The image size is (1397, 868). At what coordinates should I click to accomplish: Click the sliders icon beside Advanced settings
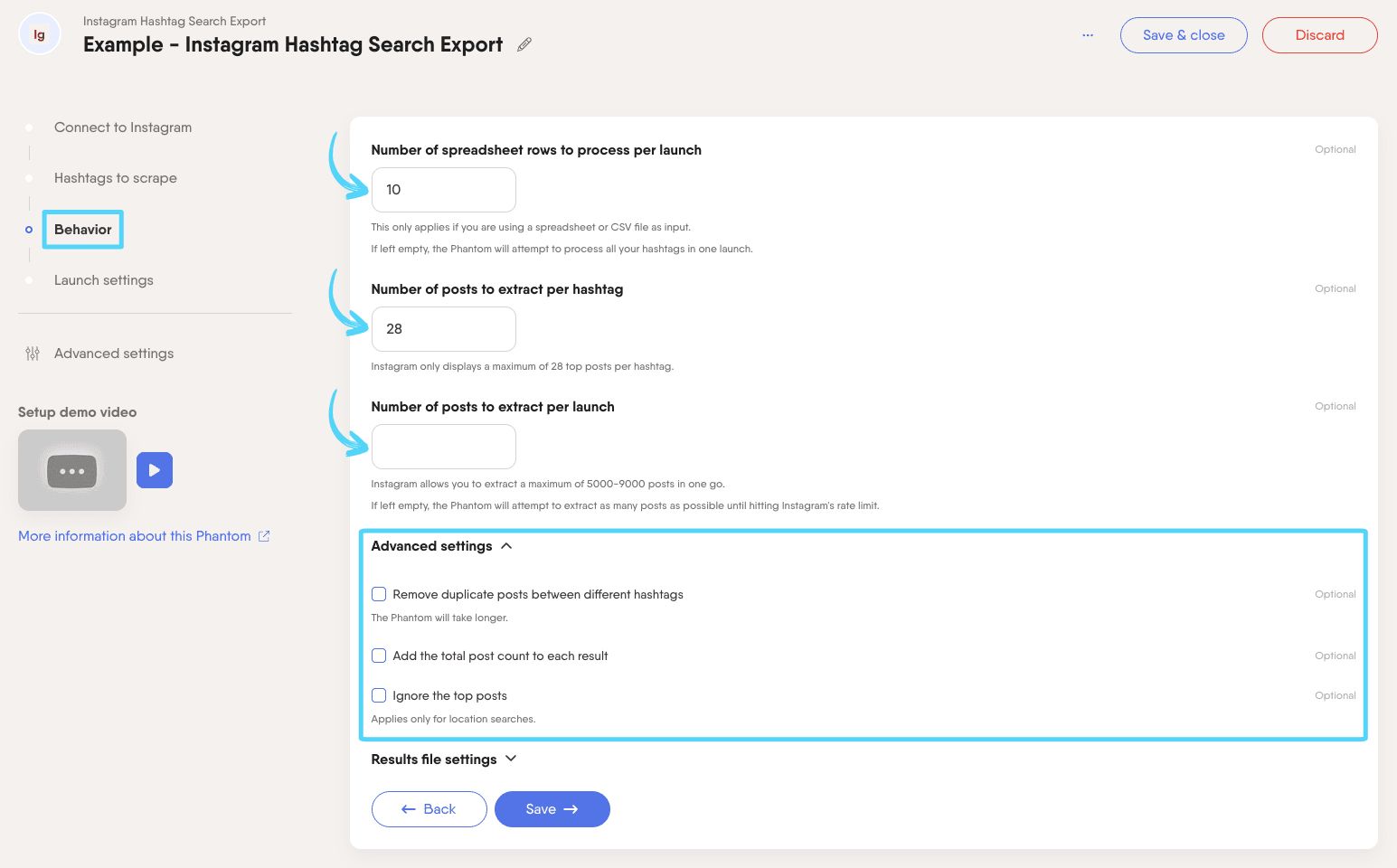[x=33, y=354]
